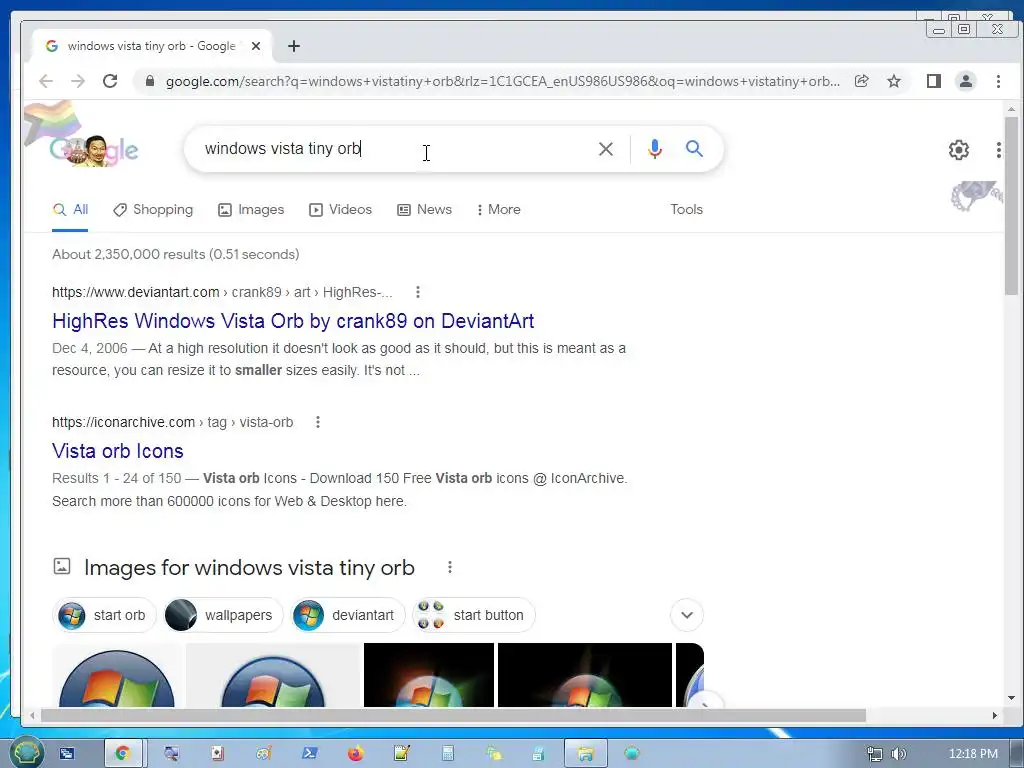Open Calculator from the taskbar

tap(447, 754)
